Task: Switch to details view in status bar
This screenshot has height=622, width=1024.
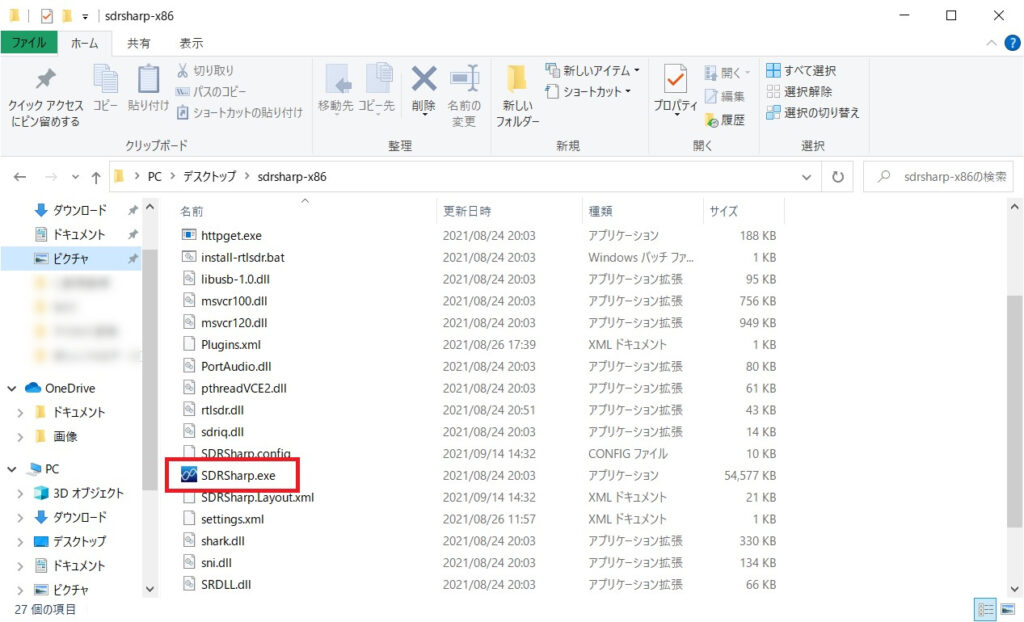Action: [x=985, y=610]
